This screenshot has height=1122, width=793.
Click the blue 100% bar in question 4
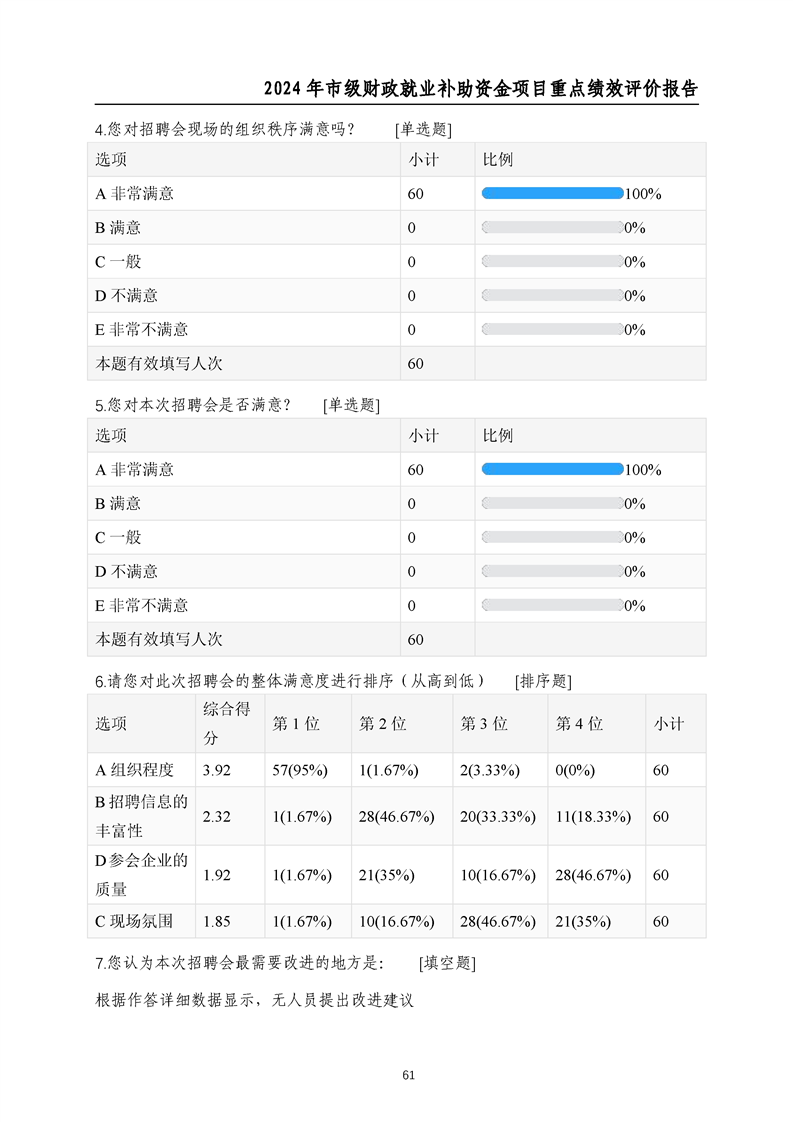(553, 193)
